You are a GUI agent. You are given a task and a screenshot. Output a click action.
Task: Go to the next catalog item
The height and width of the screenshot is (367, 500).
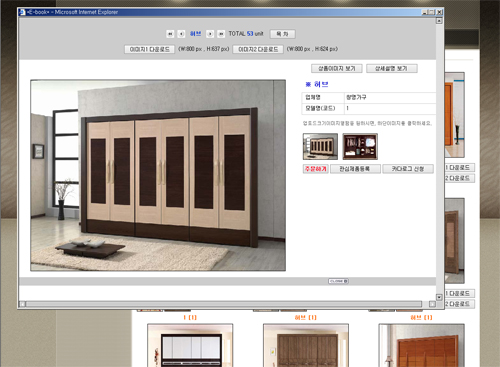210,34
